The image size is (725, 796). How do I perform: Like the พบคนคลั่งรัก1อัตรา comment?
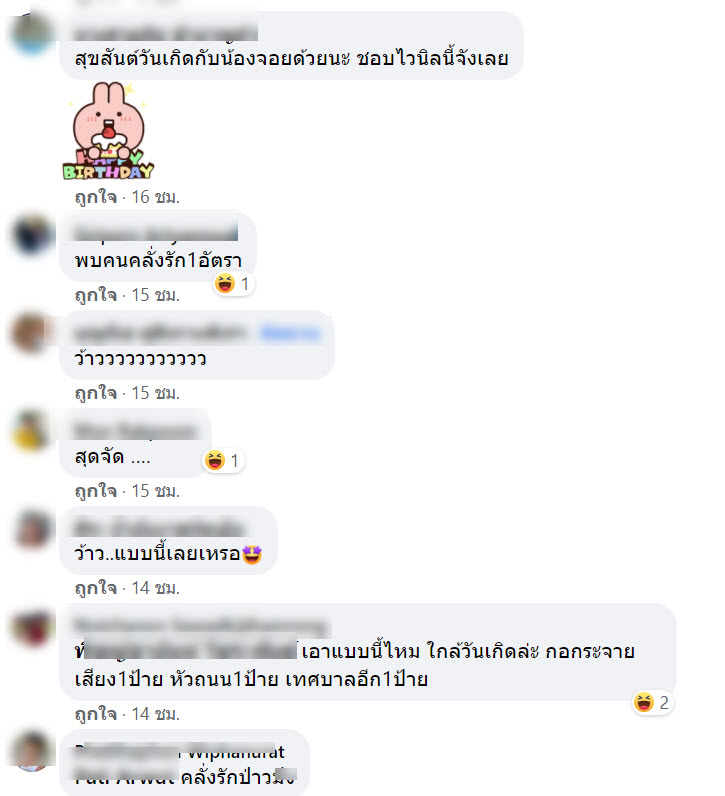pyautogui.click(x=96, y=295)
